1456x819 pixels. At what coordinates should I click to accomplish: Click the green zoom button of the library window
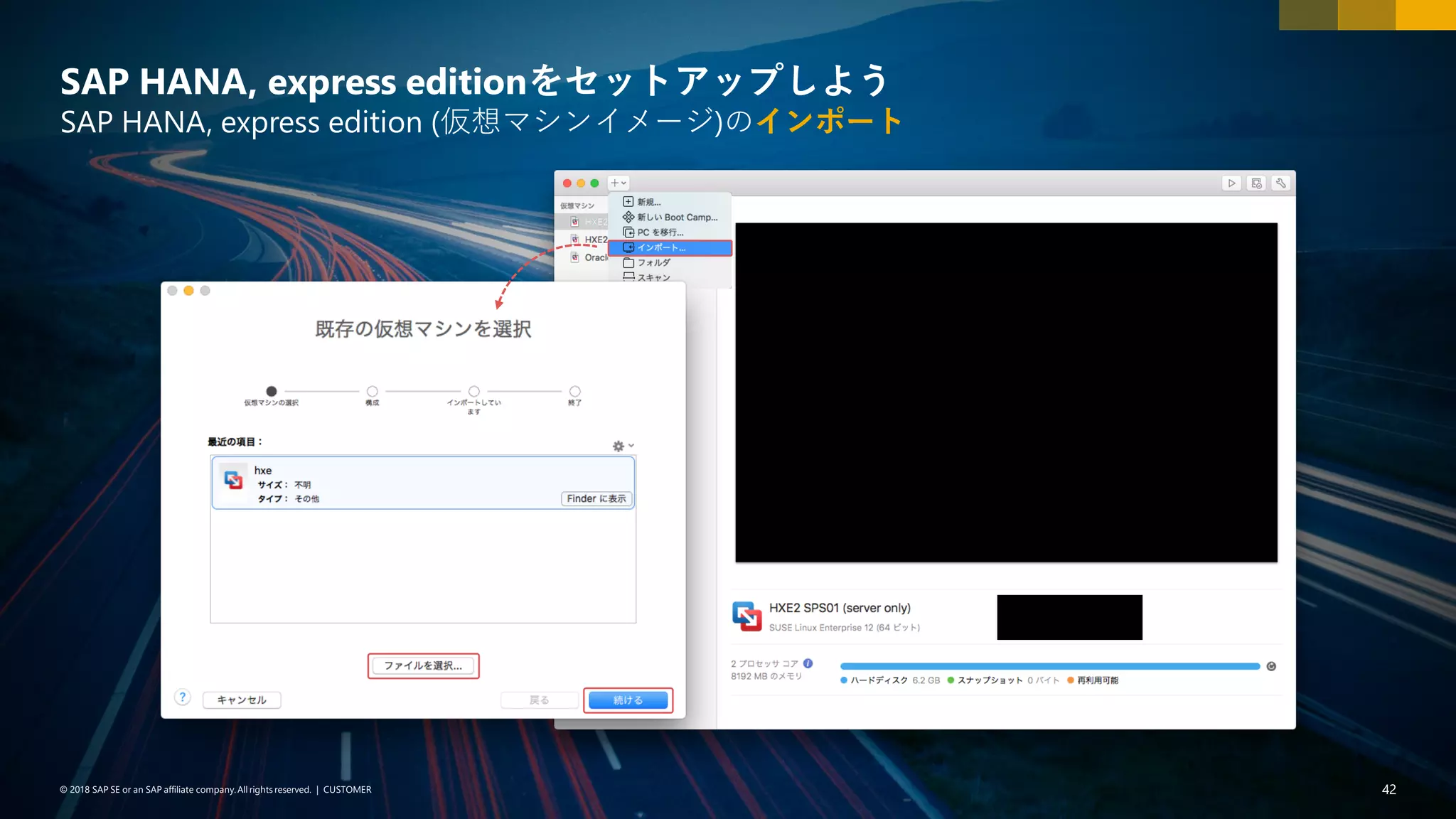point(594,183)
